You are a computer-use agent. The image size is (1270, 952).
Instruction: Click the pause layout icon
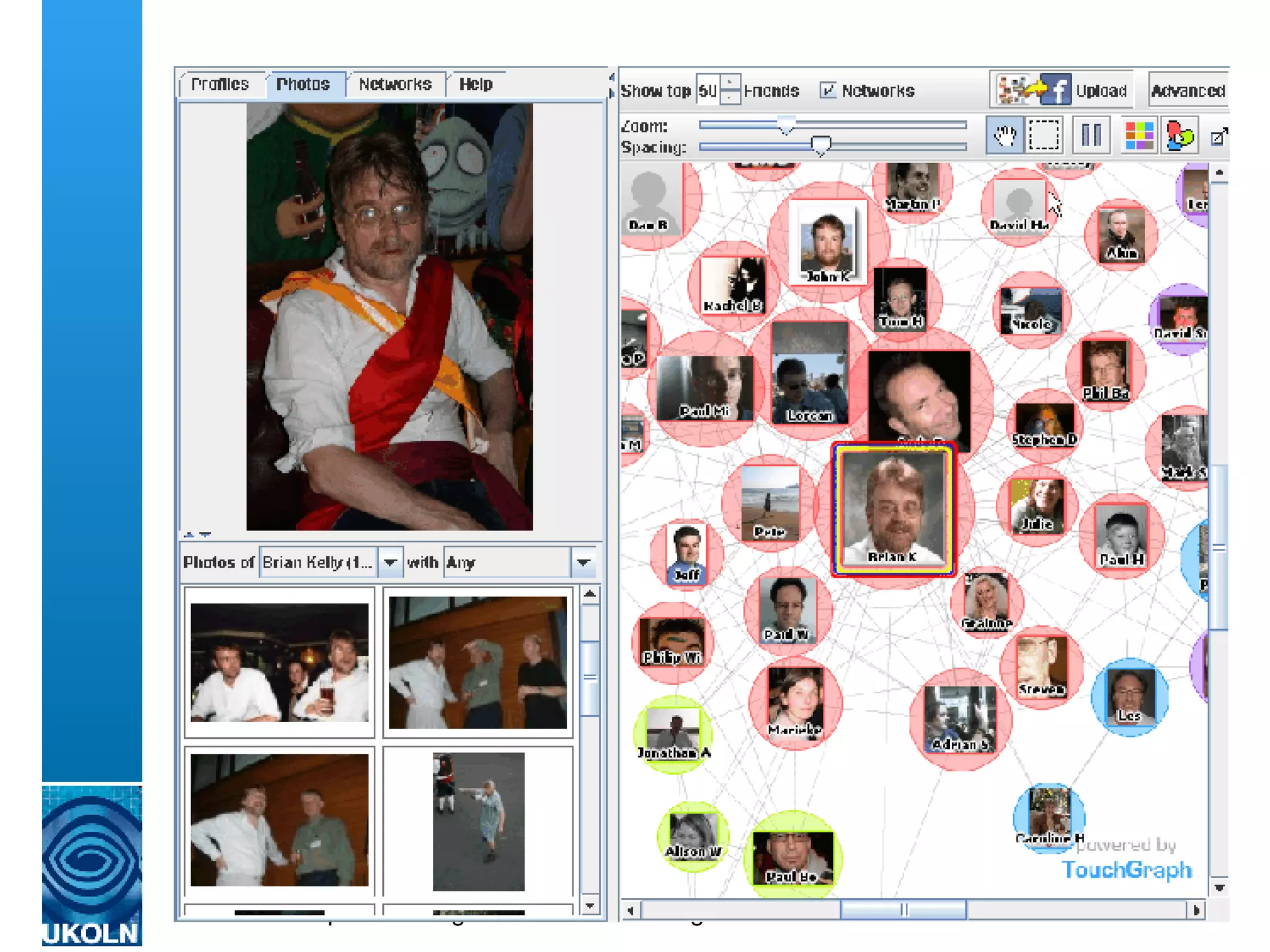[x=1091, y=135]
